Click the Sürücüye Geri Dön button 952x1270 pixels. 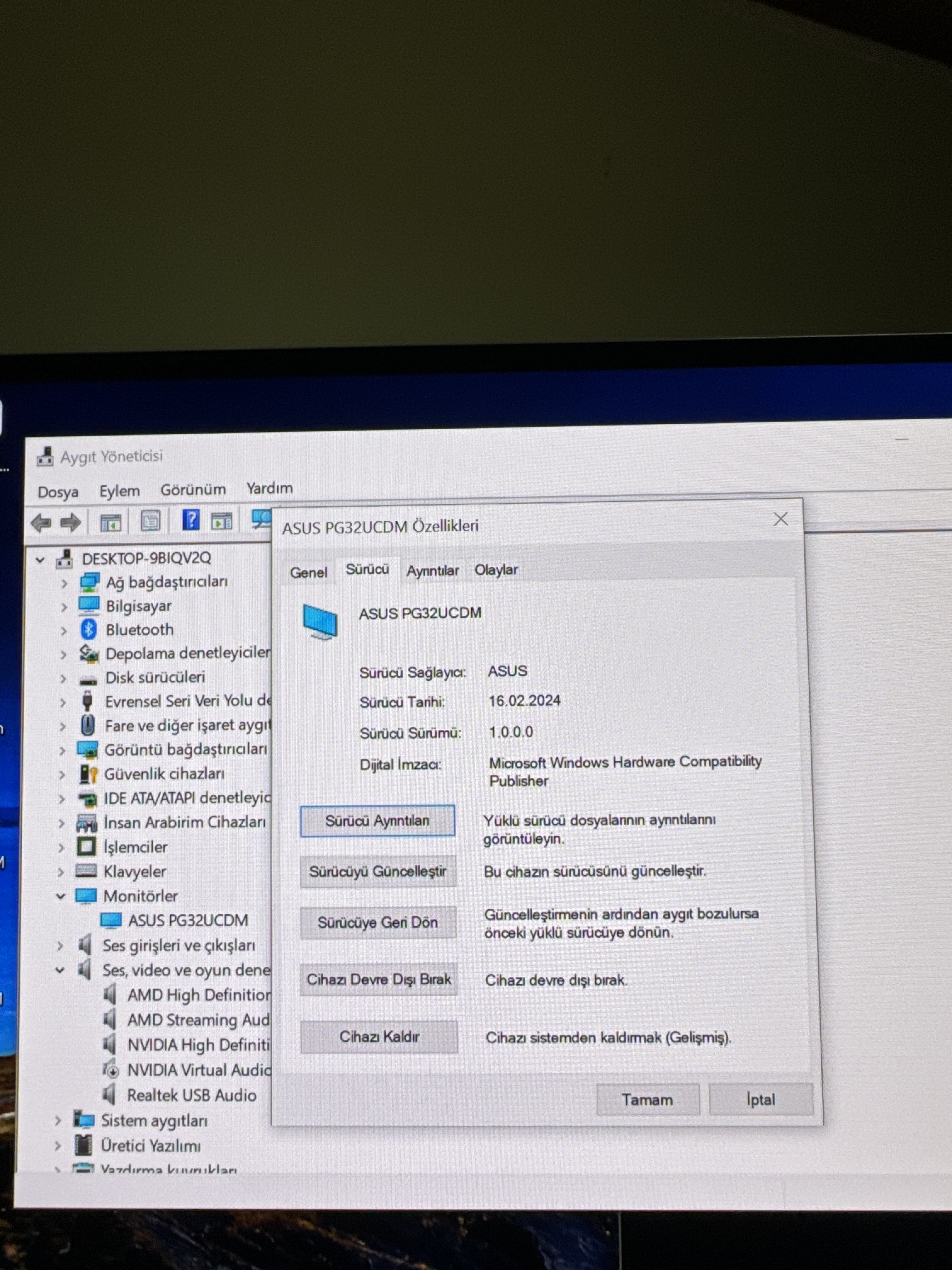[x=378, y=923]
